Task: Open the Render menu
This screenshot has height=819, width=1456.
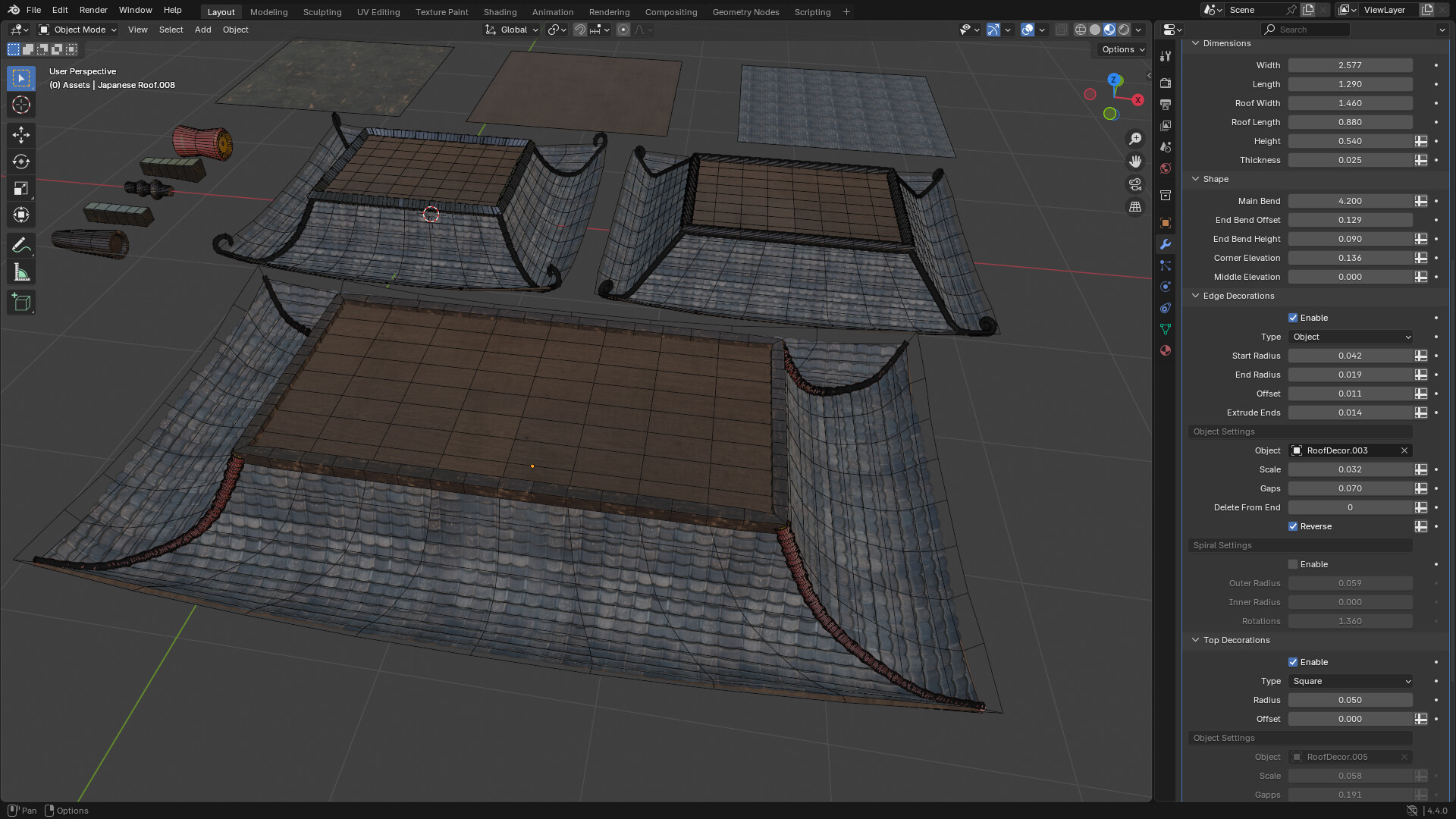Action: tap(93, 10)
